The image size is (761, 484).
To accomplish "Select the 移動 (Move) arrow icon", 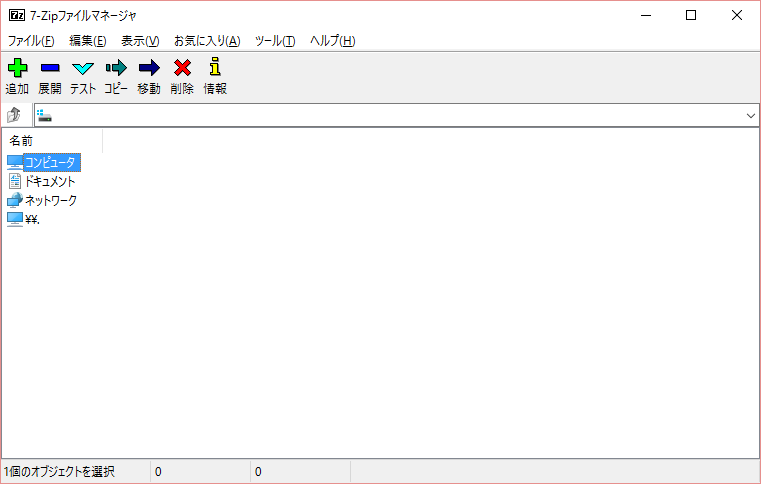I will click(x=149, y=68).
